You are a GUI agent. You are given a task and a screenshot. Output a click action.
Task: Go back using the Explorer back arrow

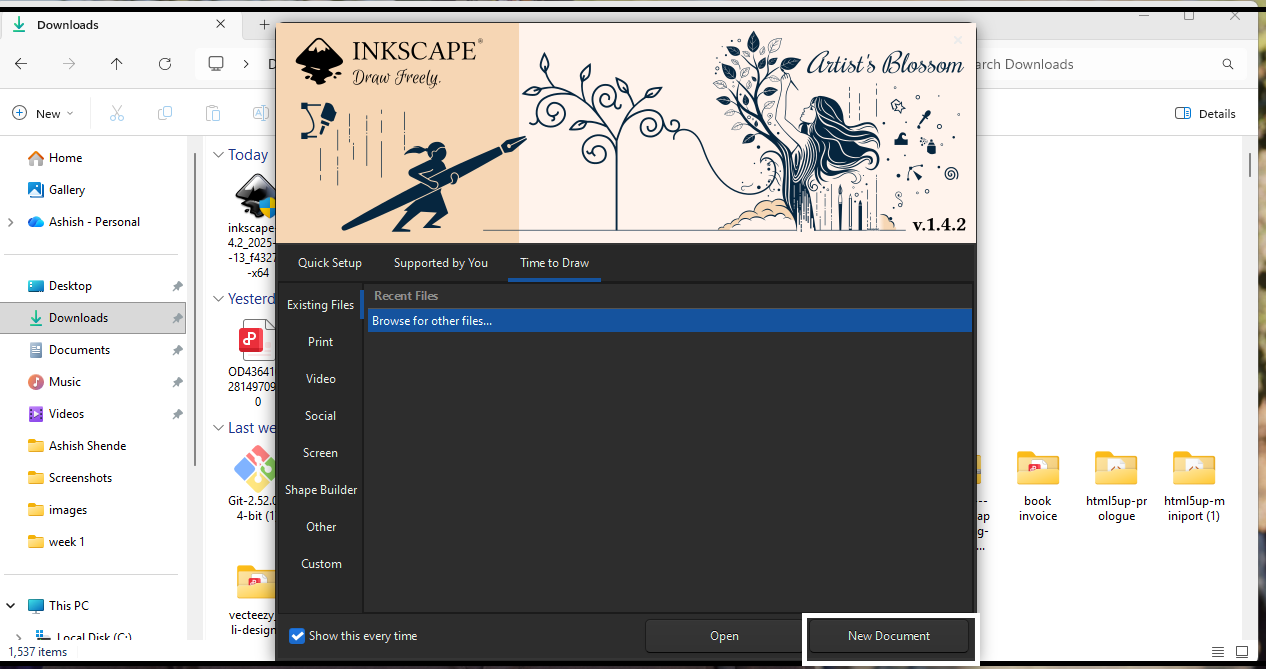pos(21,64)
